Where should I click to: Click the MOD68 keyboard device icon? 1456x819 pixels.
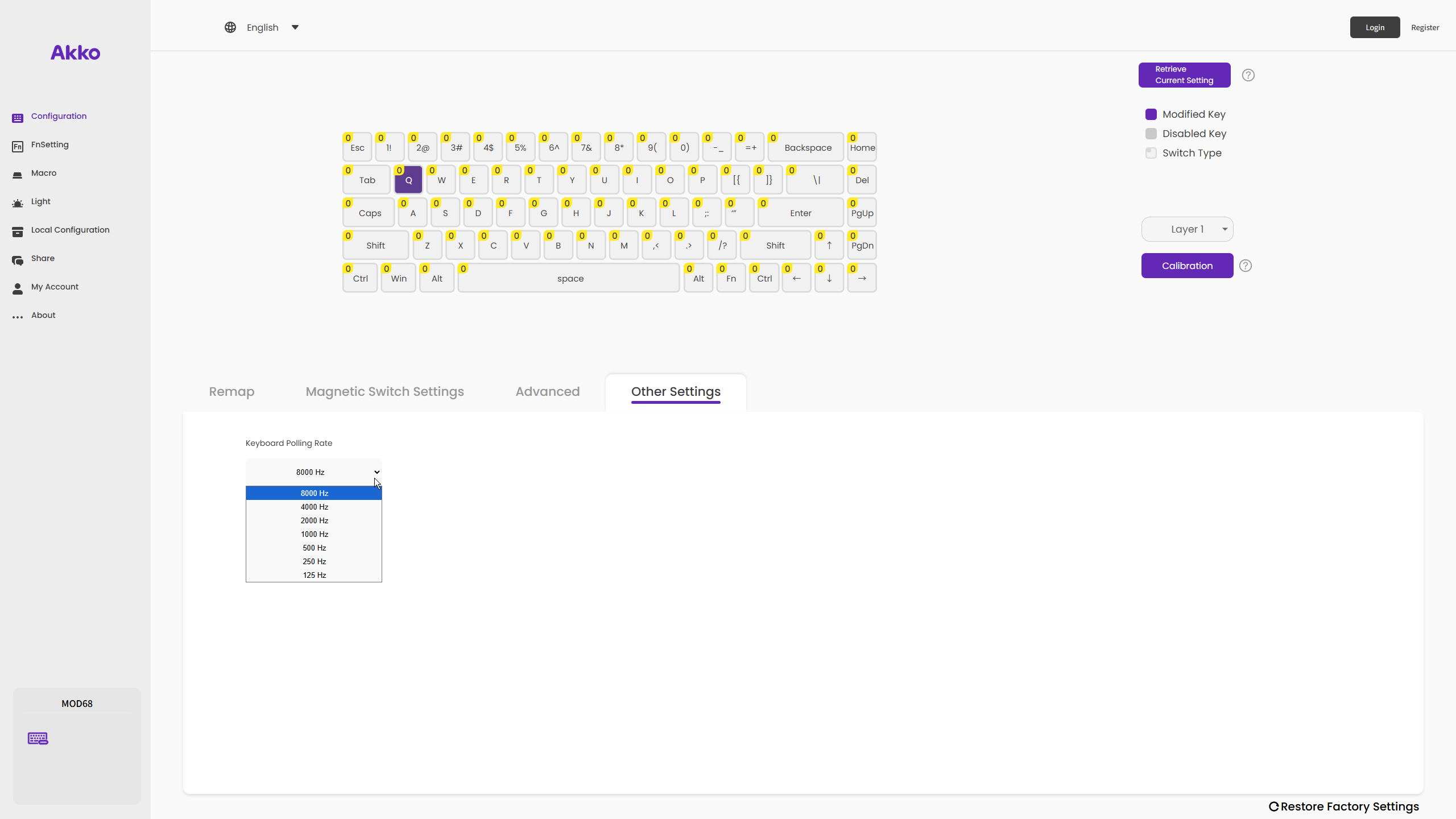[x=38, y=738]
